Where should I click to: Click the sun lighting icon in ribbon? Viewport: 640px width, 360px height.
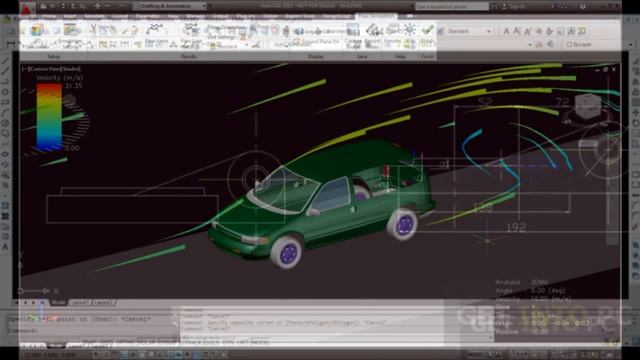point(409,29)
